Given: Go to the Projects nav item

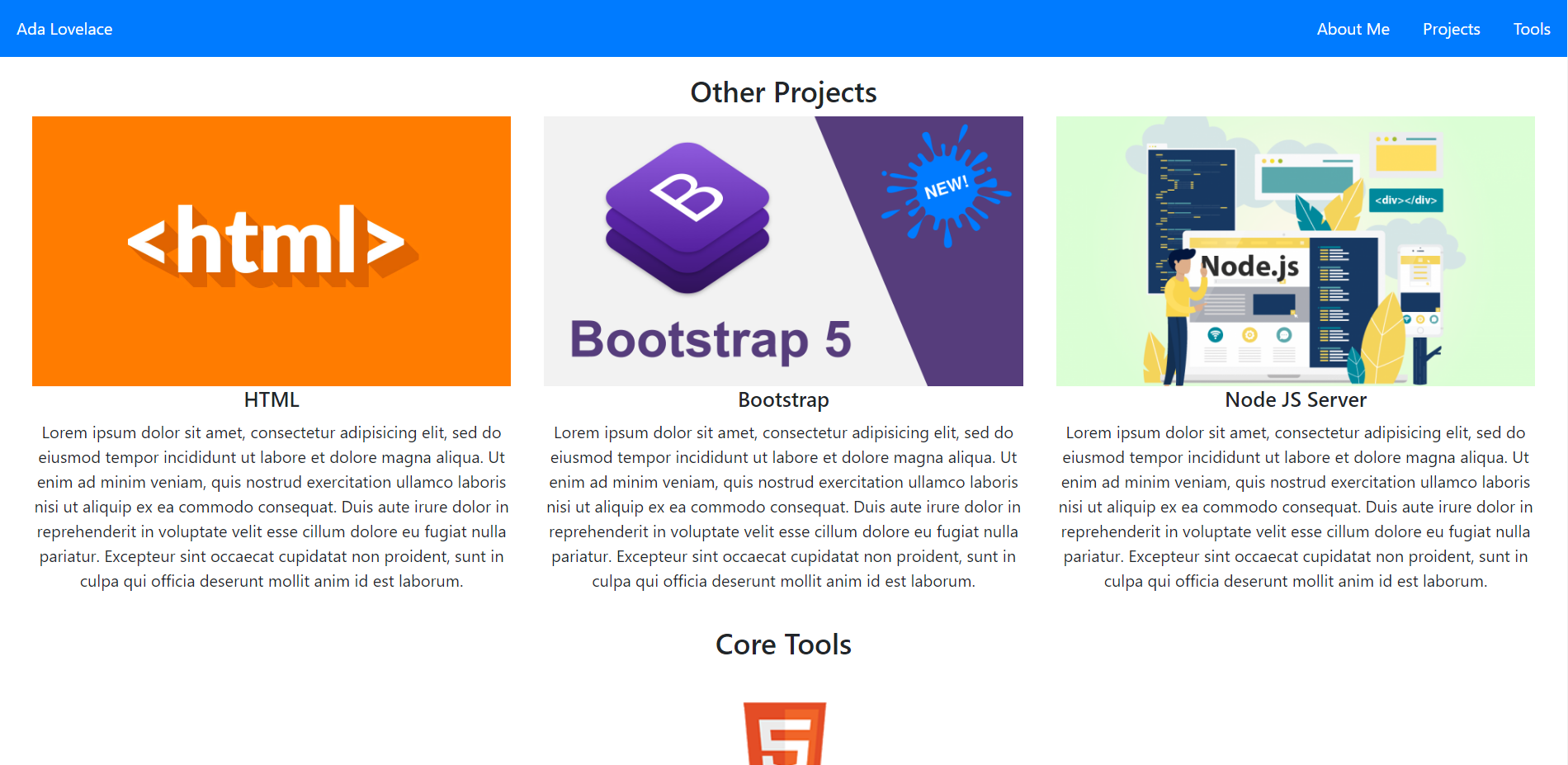Looking at the screenshot, I should click(x=1451, y=29).
